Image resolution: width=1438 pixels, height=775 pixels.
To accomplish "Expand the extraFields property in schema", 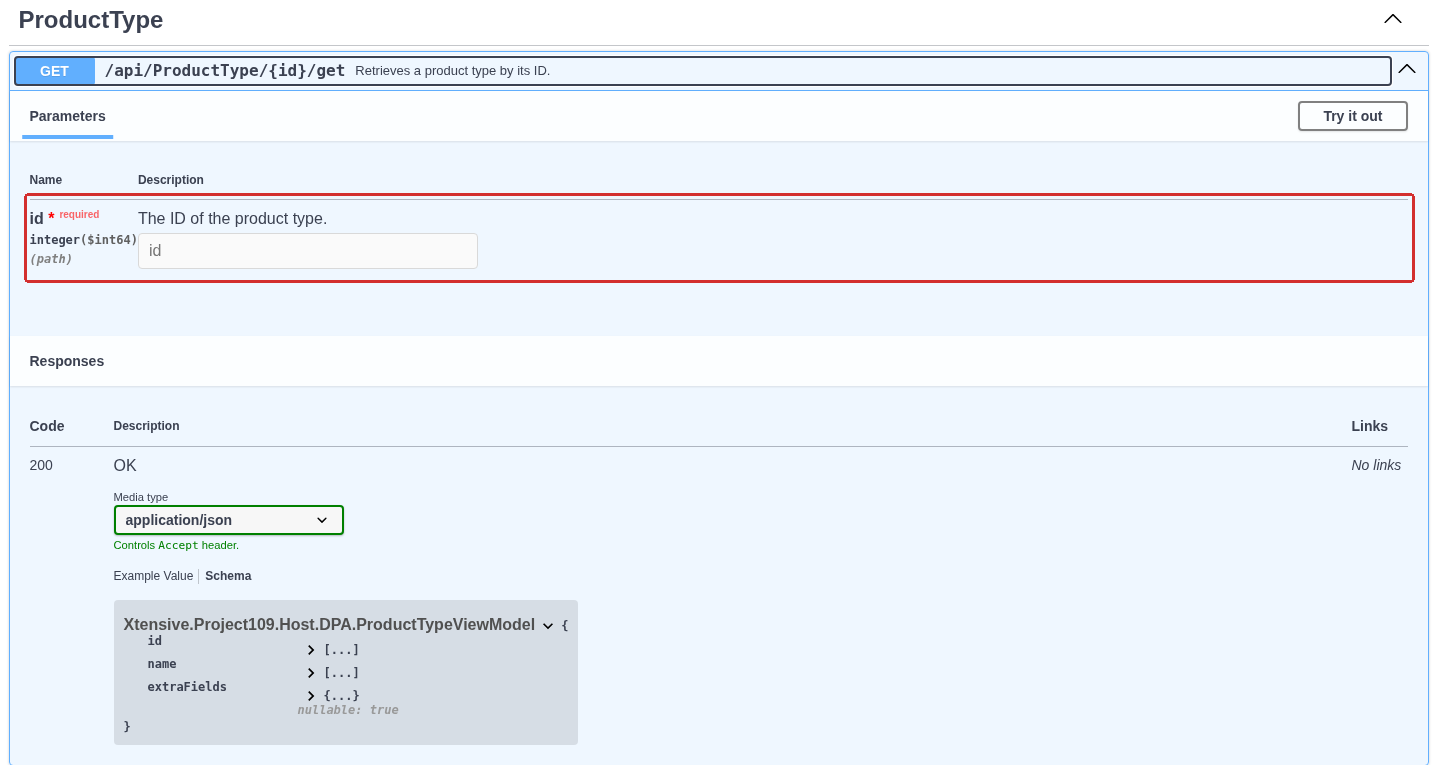I will [x=311, y=696].
